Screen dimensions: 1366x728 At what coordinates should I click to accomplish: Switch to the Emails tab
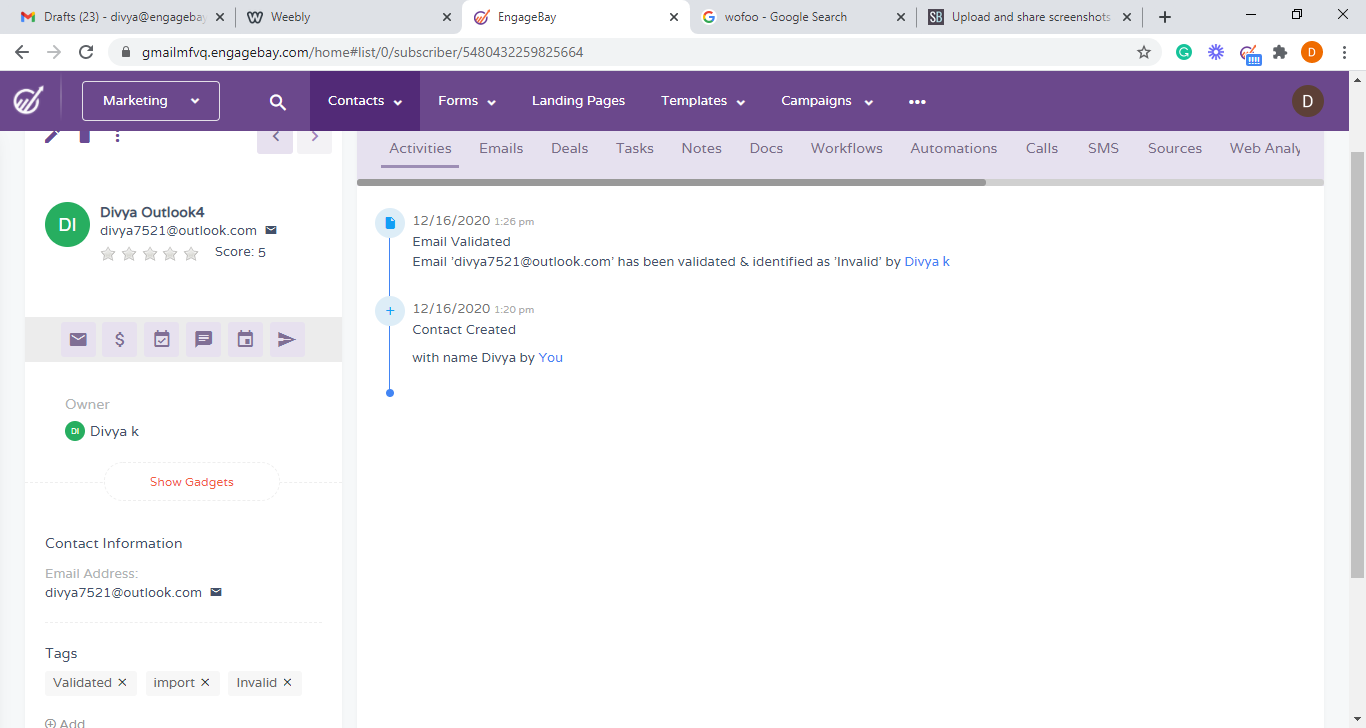click(x=501, y=148)
